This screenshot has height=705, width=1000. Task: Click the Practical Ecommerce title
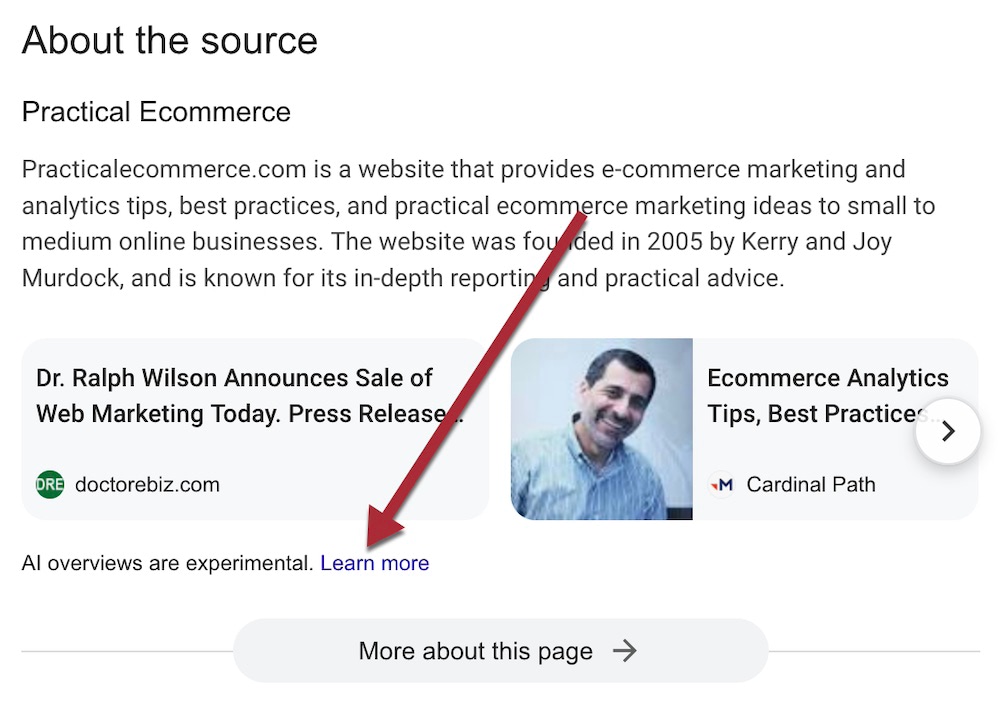point(156,112)
